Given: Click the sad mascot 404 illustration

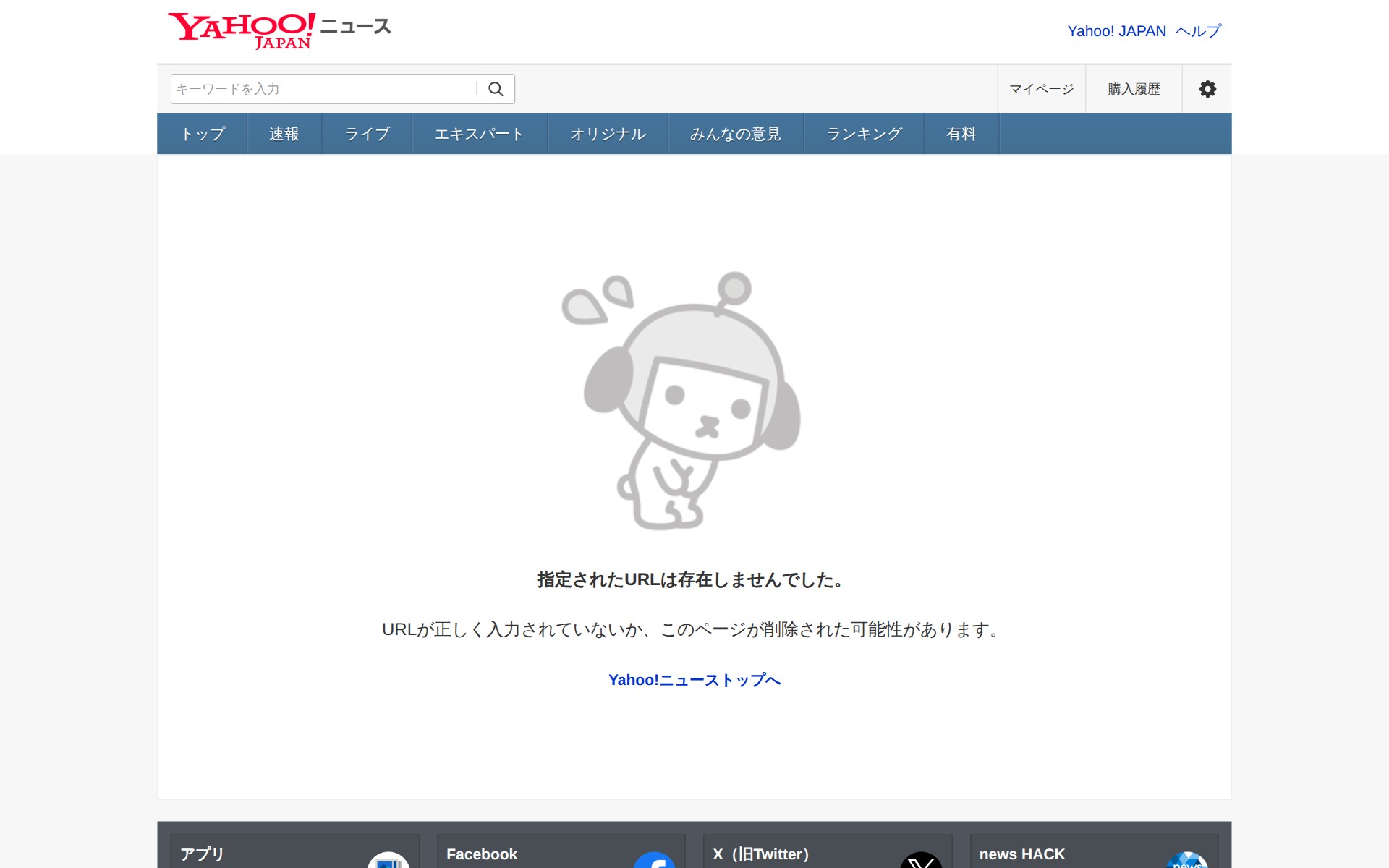Looking at the screenshot, I should (x=682, y=400).
